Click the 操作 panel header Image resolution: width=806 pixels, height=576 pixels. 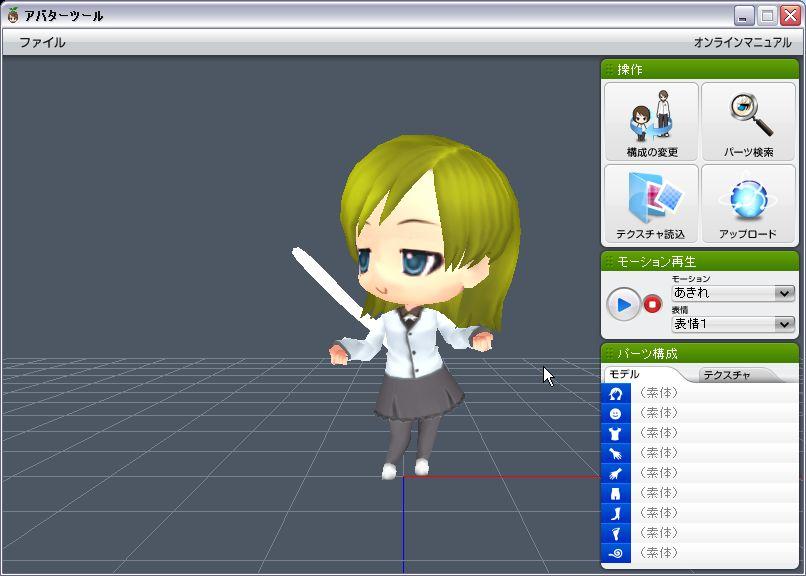point(700,69)
